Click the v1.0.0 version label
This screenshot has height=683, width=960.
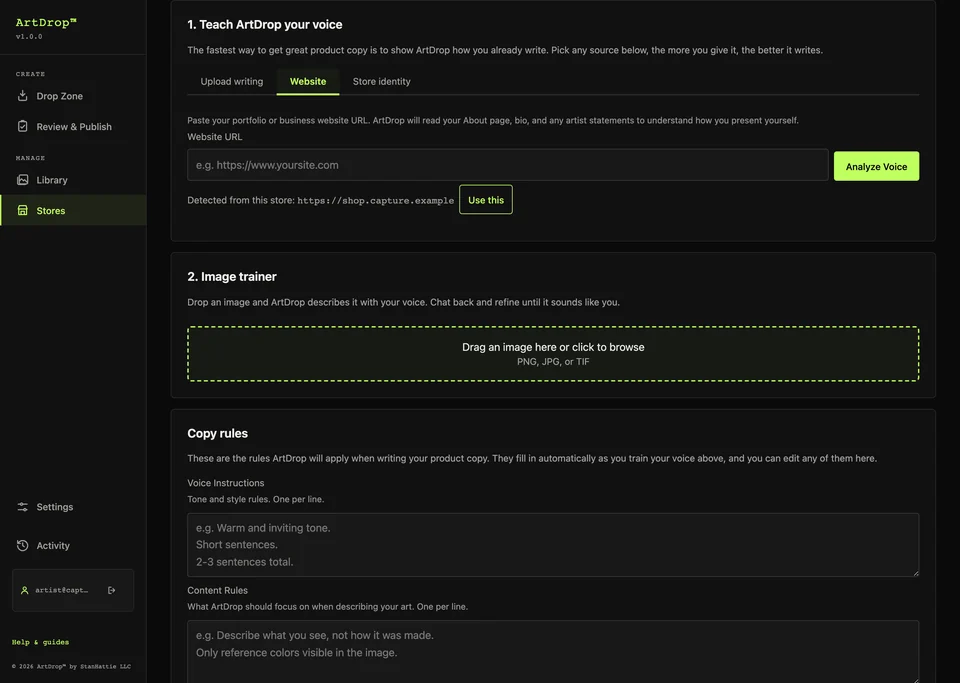29,37
